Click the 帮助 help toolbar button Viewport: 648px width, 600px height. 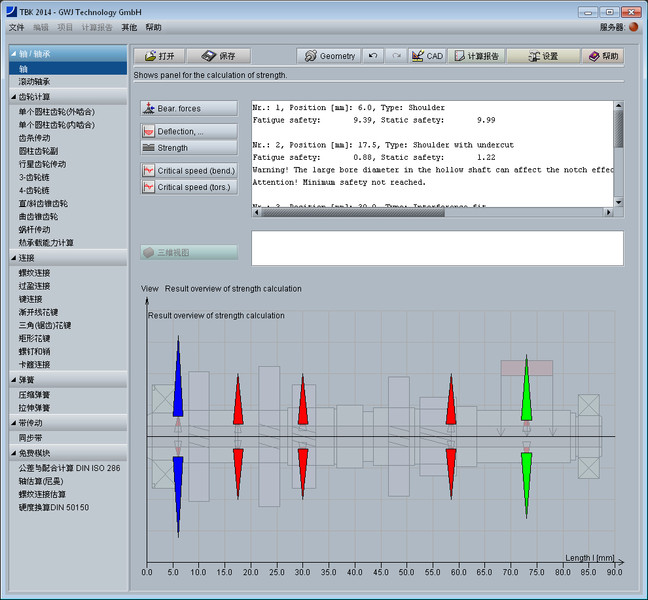click(x=604, y=56)
